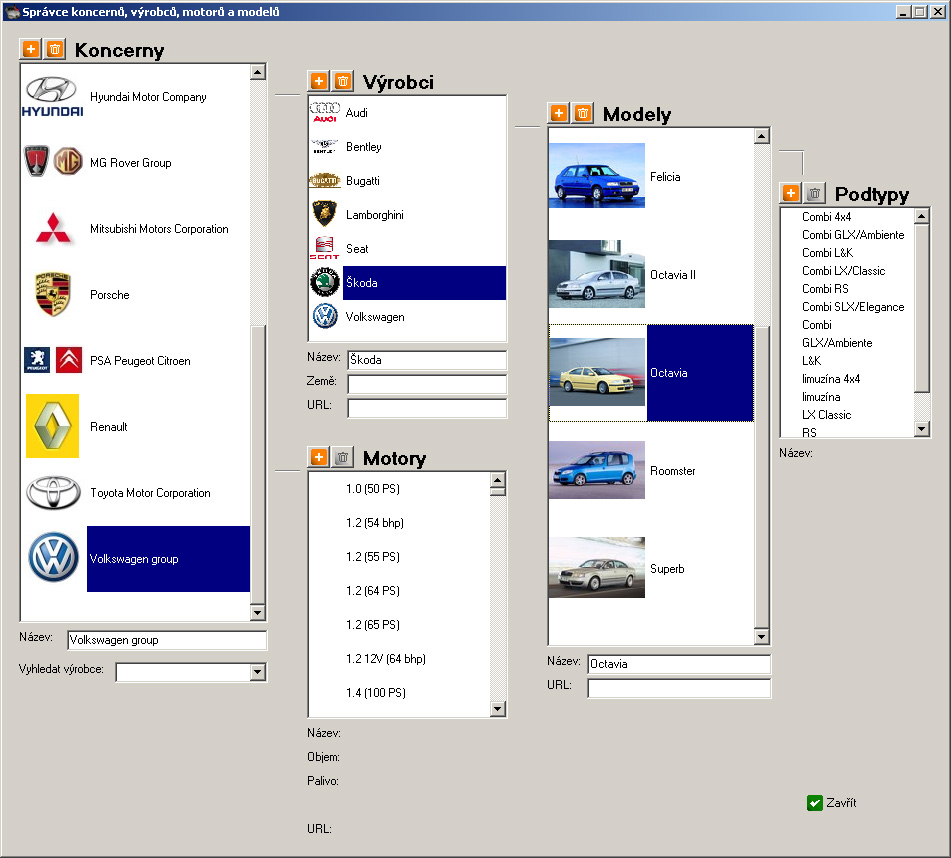Image resolution: width=951 pixels, height=858 pixels.
Task: Close the dialog with Zavřít button
Action: pos(832,803)
